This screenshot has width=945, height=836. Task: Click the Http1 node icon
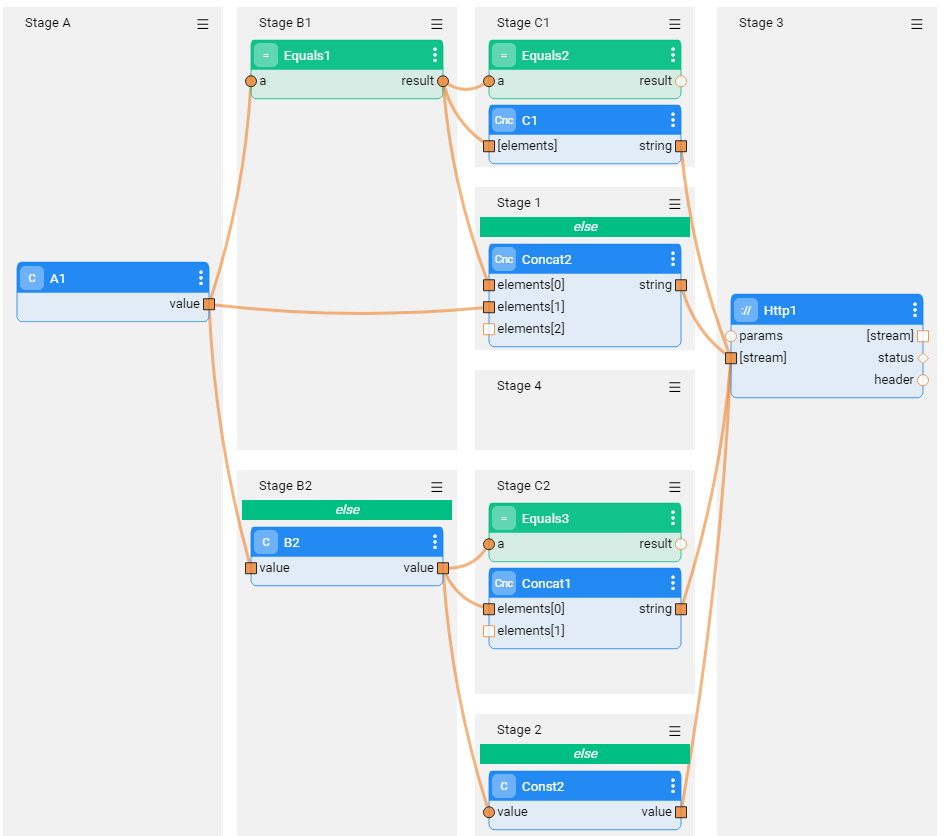click(746, 311)
